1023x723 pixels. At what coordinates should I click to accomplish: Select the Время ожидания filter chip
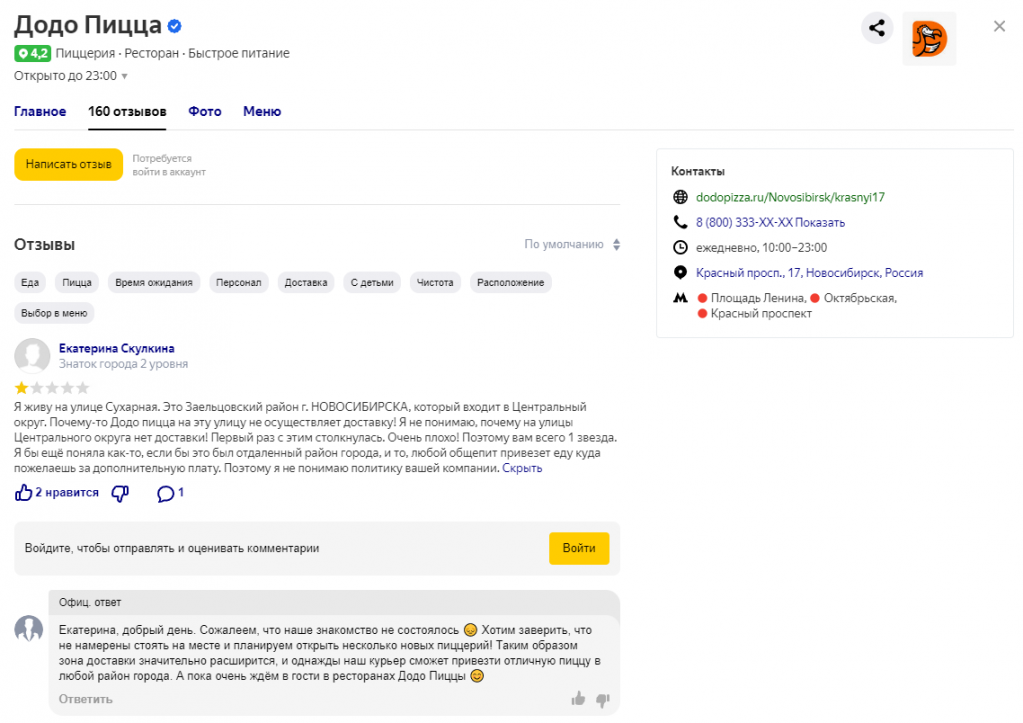point(154,283)
